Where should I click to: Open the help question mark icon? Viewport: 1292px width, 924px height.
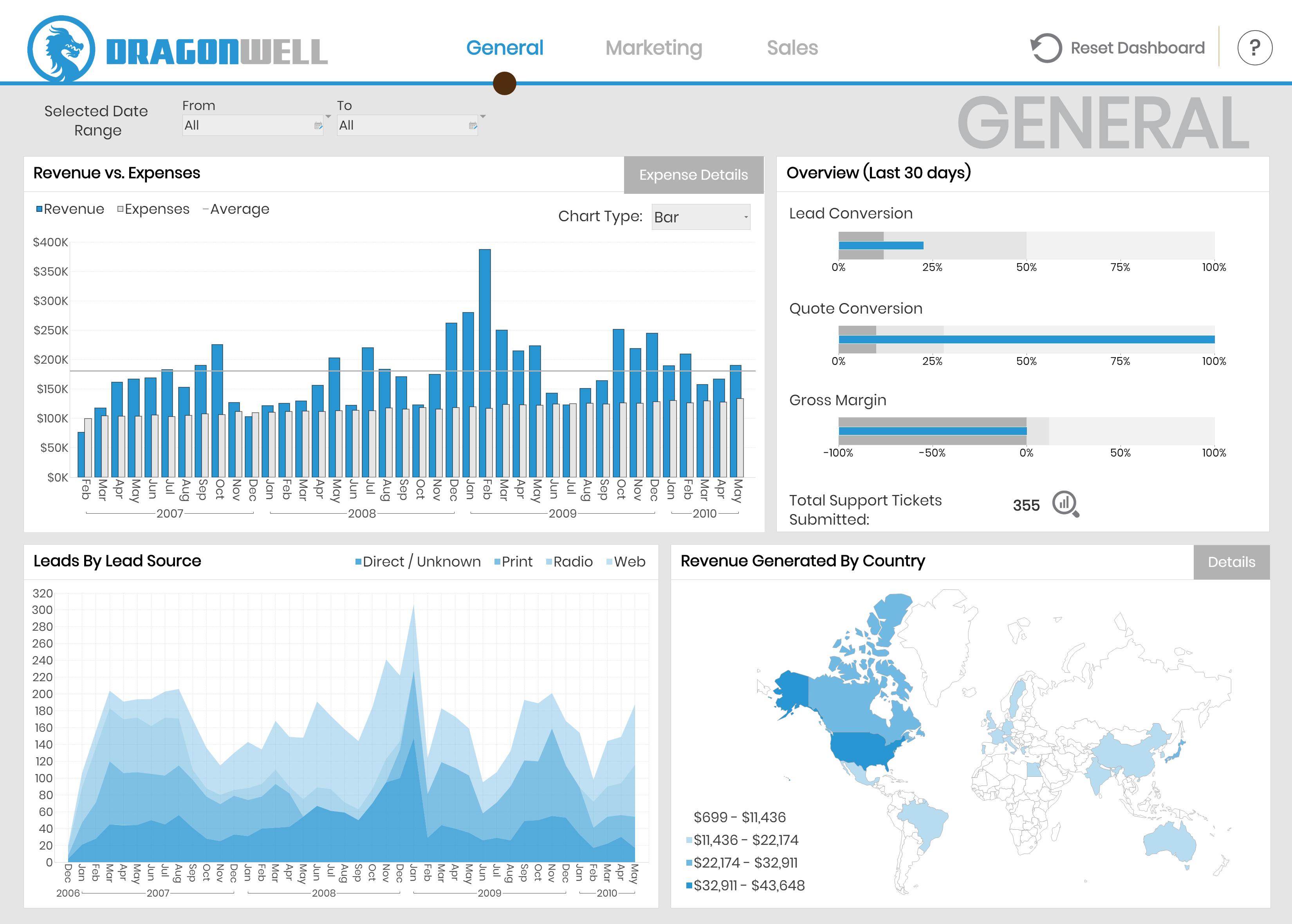[1254, 47]
